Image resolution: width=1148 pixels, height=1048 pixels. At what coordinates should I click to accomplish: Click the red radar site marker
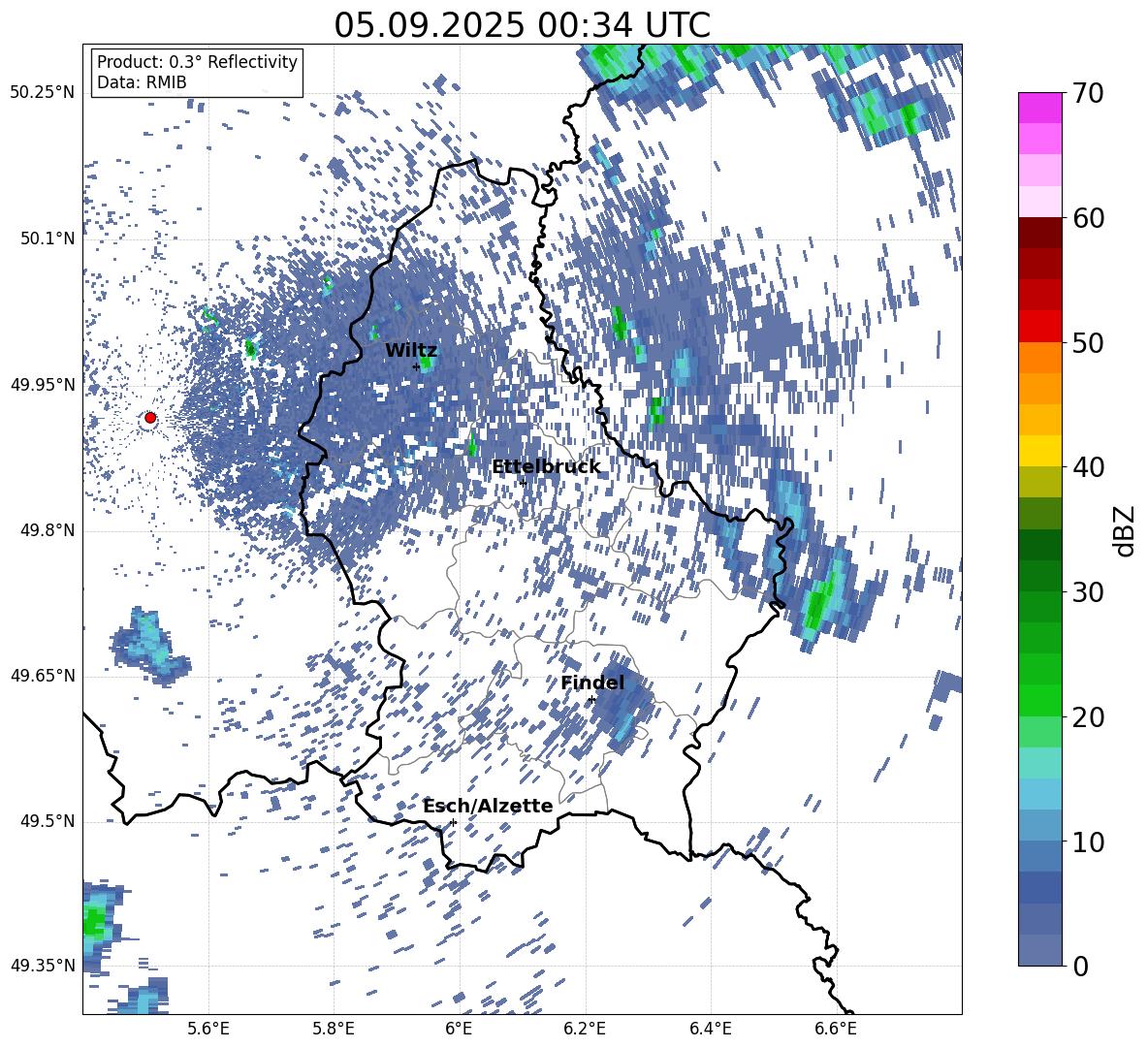(150, 418)
